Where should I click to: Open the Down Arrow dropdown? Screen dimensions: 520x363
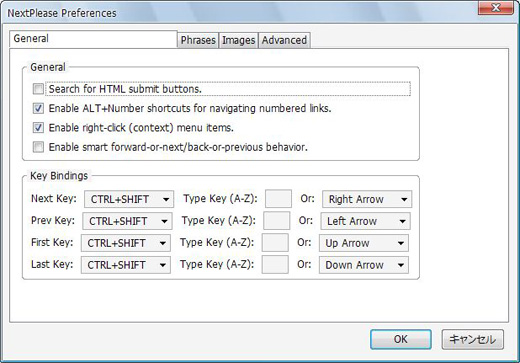(x=364, y=265)
